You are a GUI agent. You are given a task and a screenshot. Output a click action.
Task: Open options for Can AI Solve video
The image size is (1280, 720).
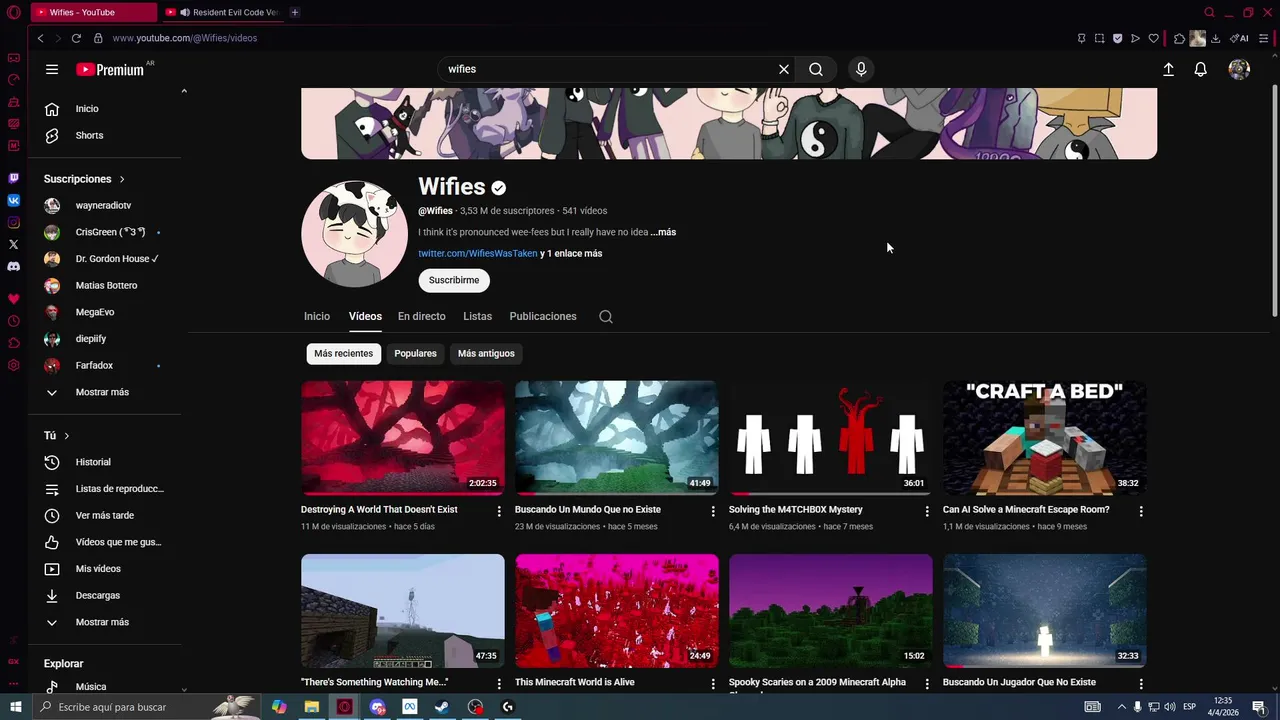[1141, 511]
